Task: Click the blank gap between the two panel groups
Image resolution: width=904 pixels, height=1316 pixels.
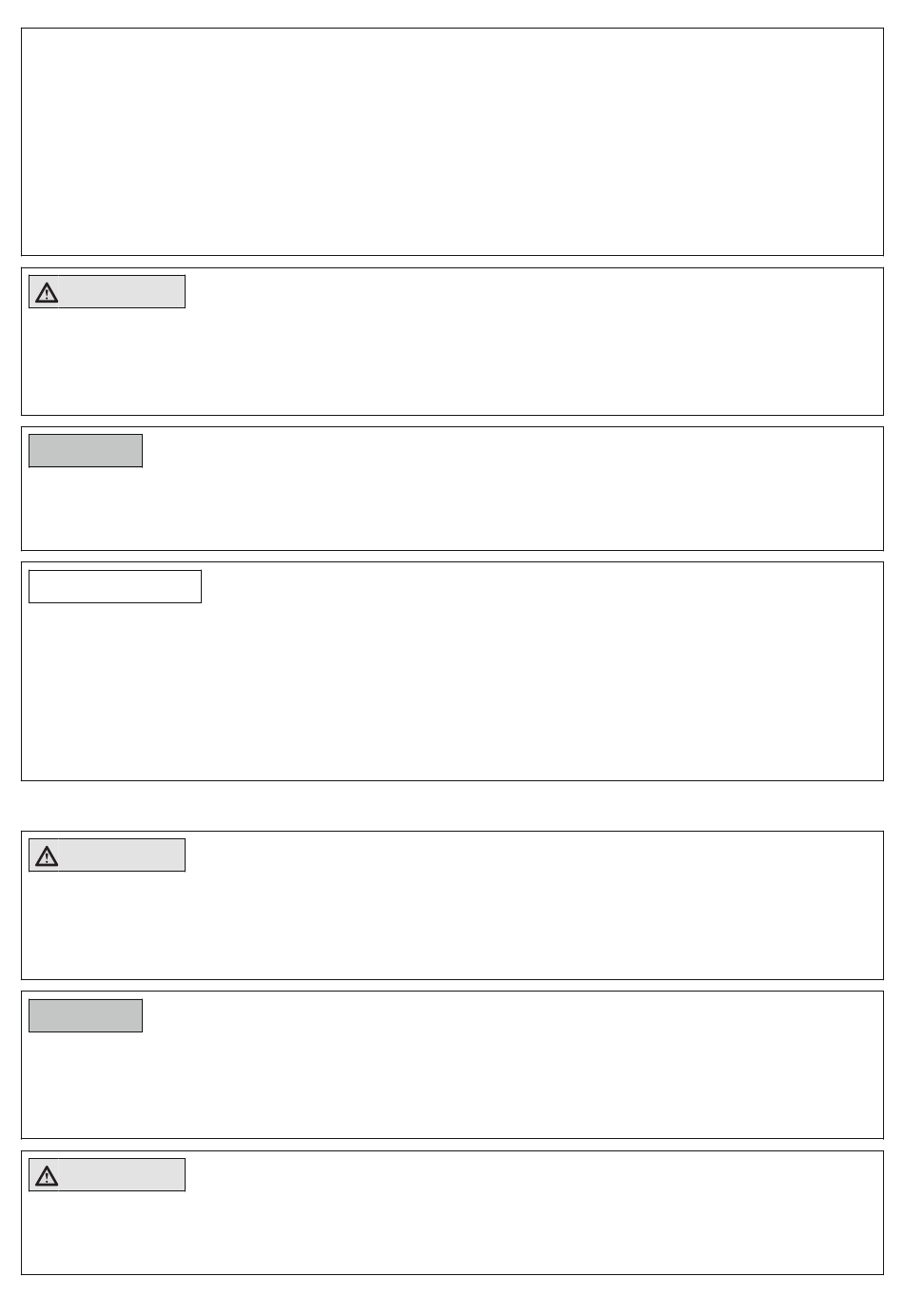Action: [452, 806]
